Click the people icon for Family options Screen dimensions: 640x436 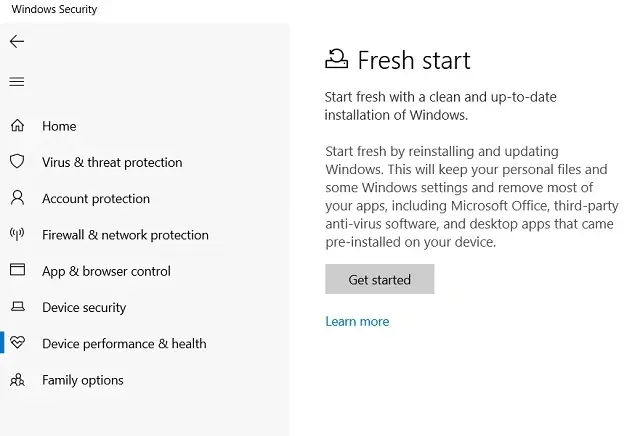[x=17, y=380]
